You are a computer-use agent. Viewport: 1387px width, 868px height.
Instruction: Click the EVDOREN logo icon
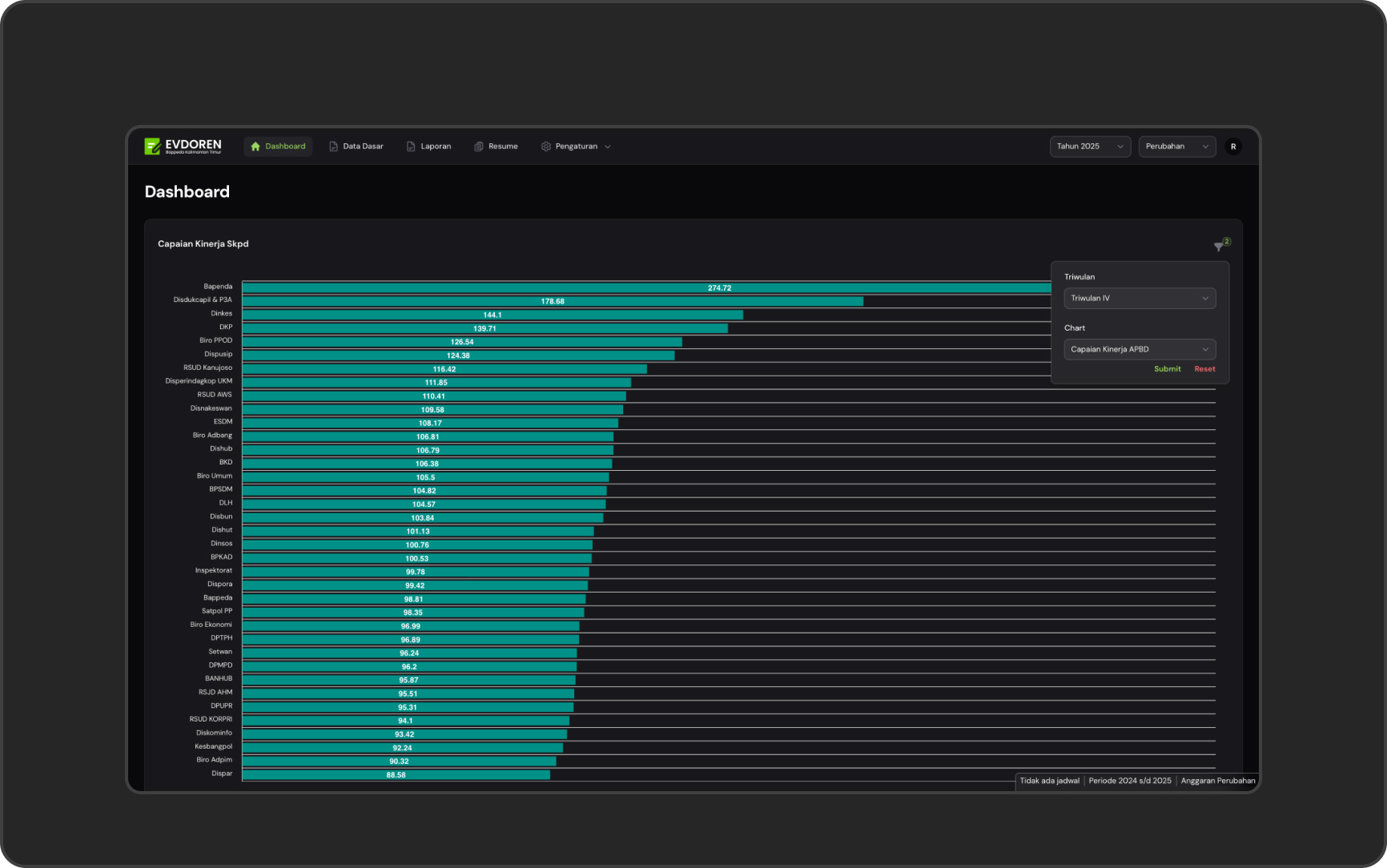pos(152,146)
